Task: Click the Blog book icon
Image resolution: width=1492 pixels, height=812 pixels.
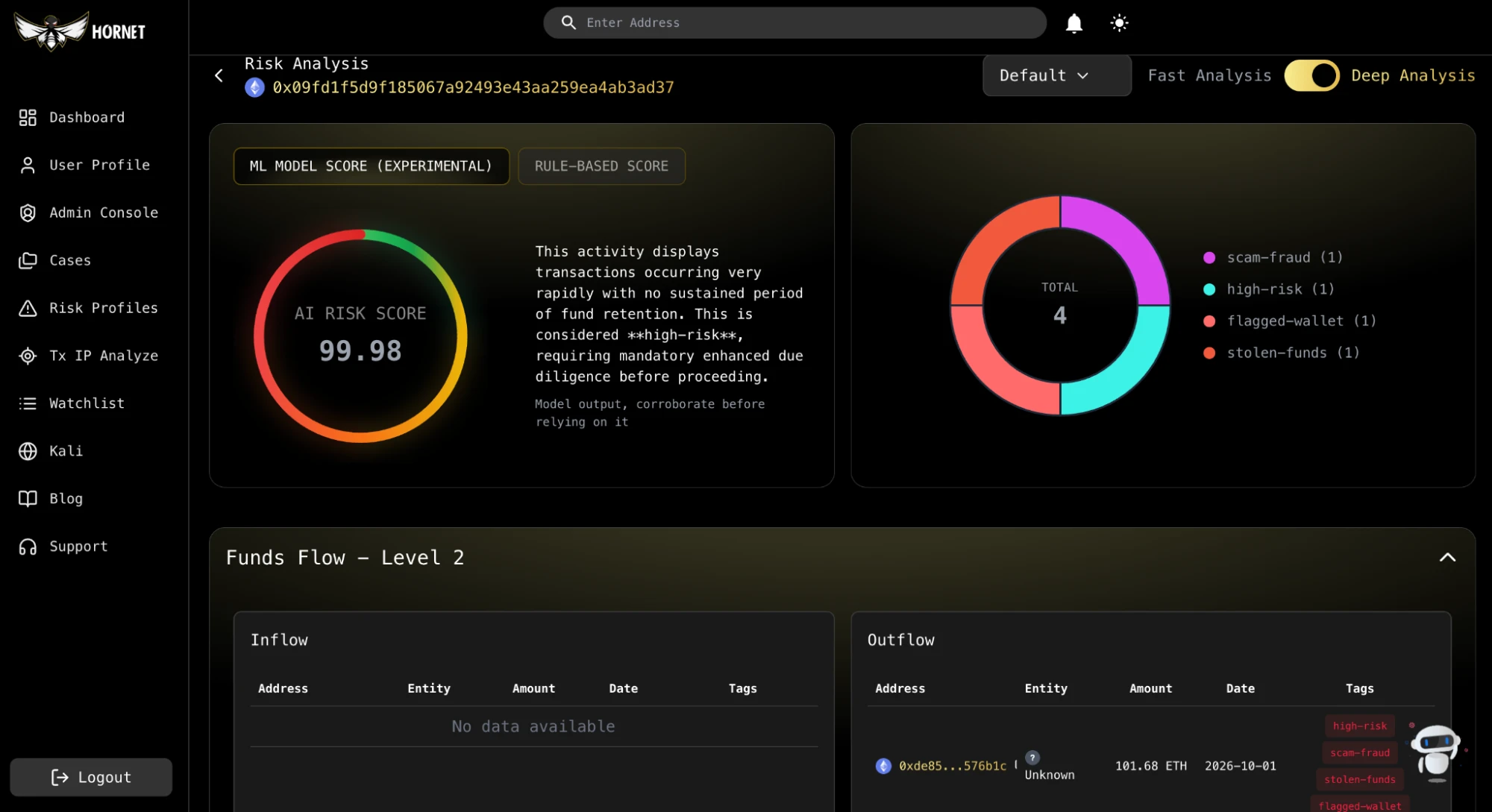Action: point(28,499)
